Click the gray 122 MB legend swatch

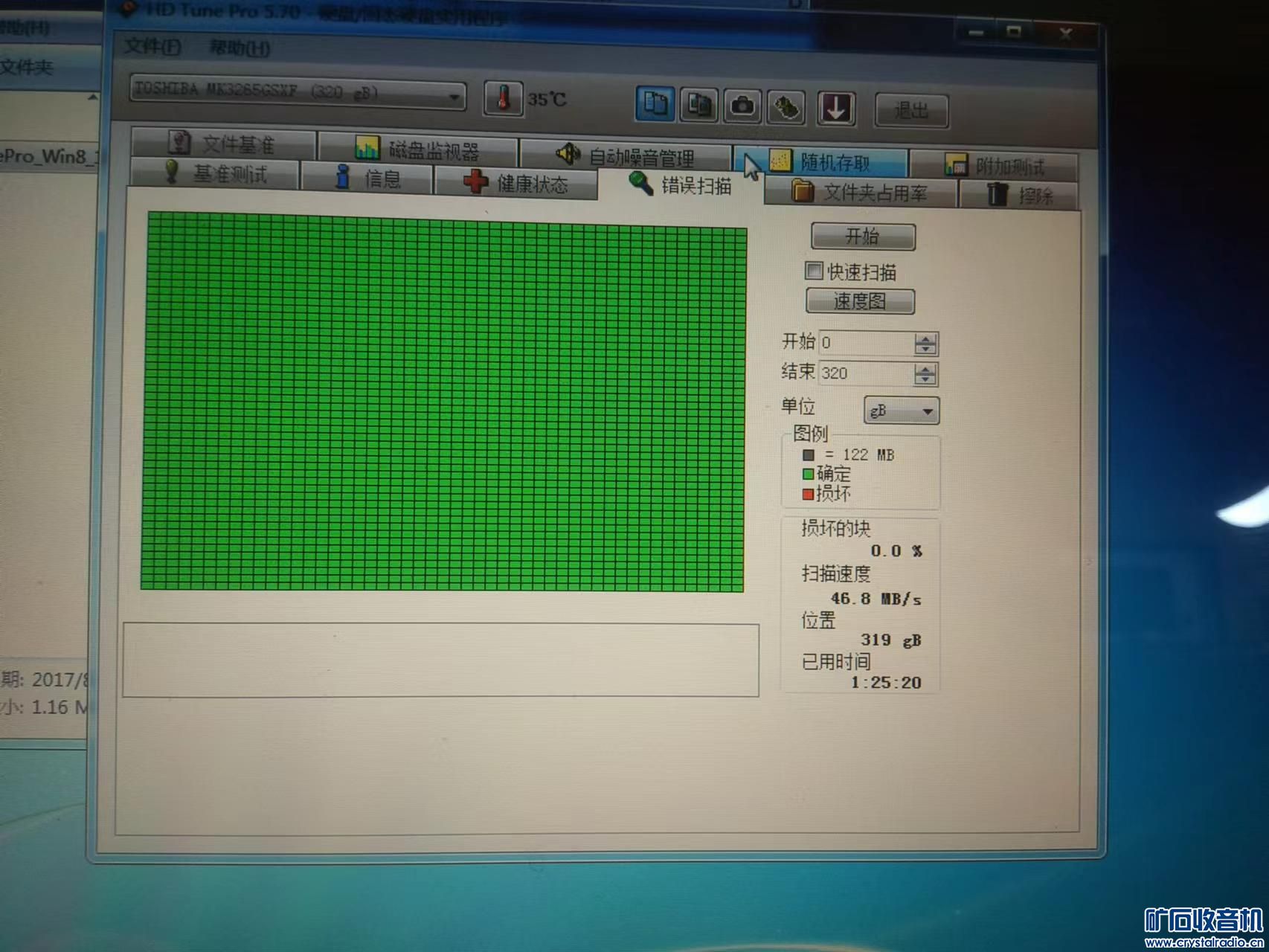coord(809,454)
